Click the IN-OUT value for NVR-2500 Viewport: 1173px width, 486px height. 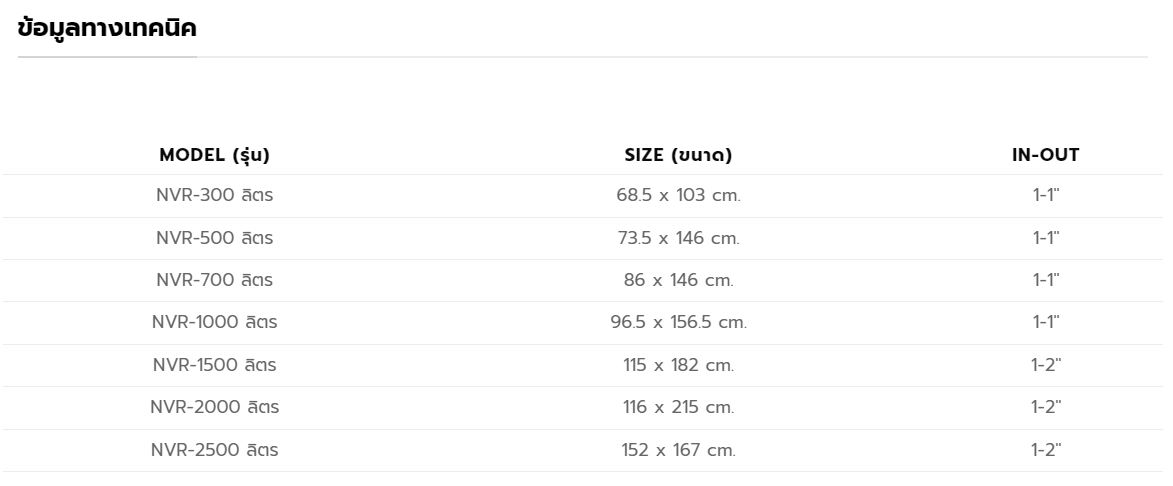(x=1046, y=450)
